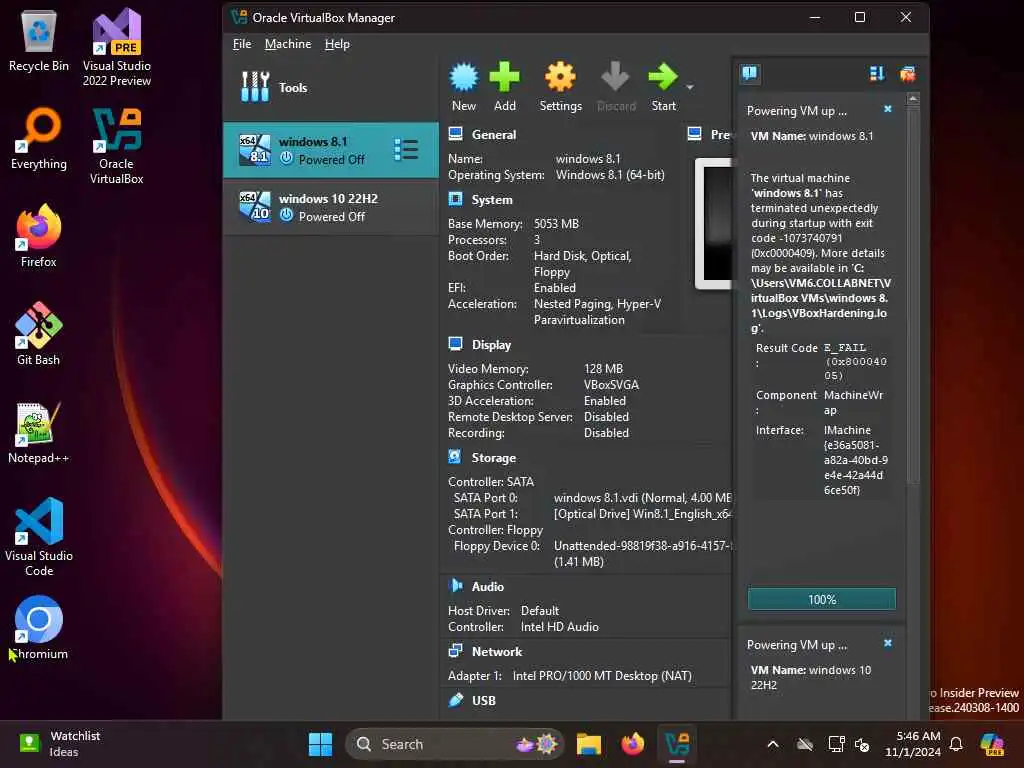Click the Windows Start button
1024x768 pixels.
coord(320,744)
